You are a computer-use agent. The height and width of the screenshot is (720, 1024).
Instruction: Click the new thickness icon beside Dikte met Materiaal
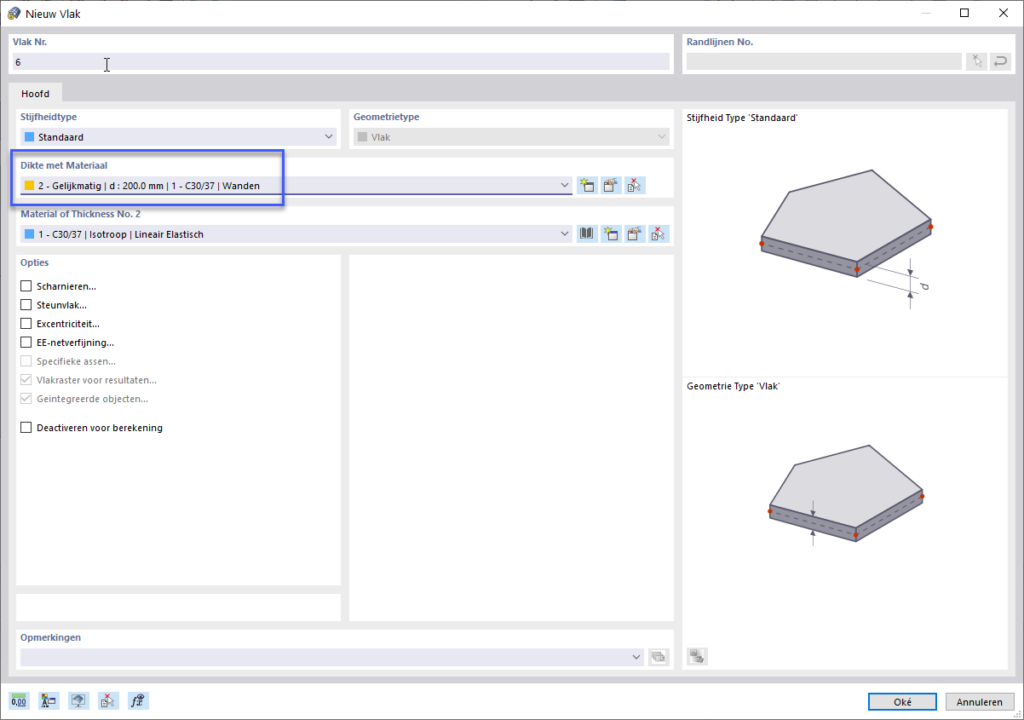click(587, 186)
